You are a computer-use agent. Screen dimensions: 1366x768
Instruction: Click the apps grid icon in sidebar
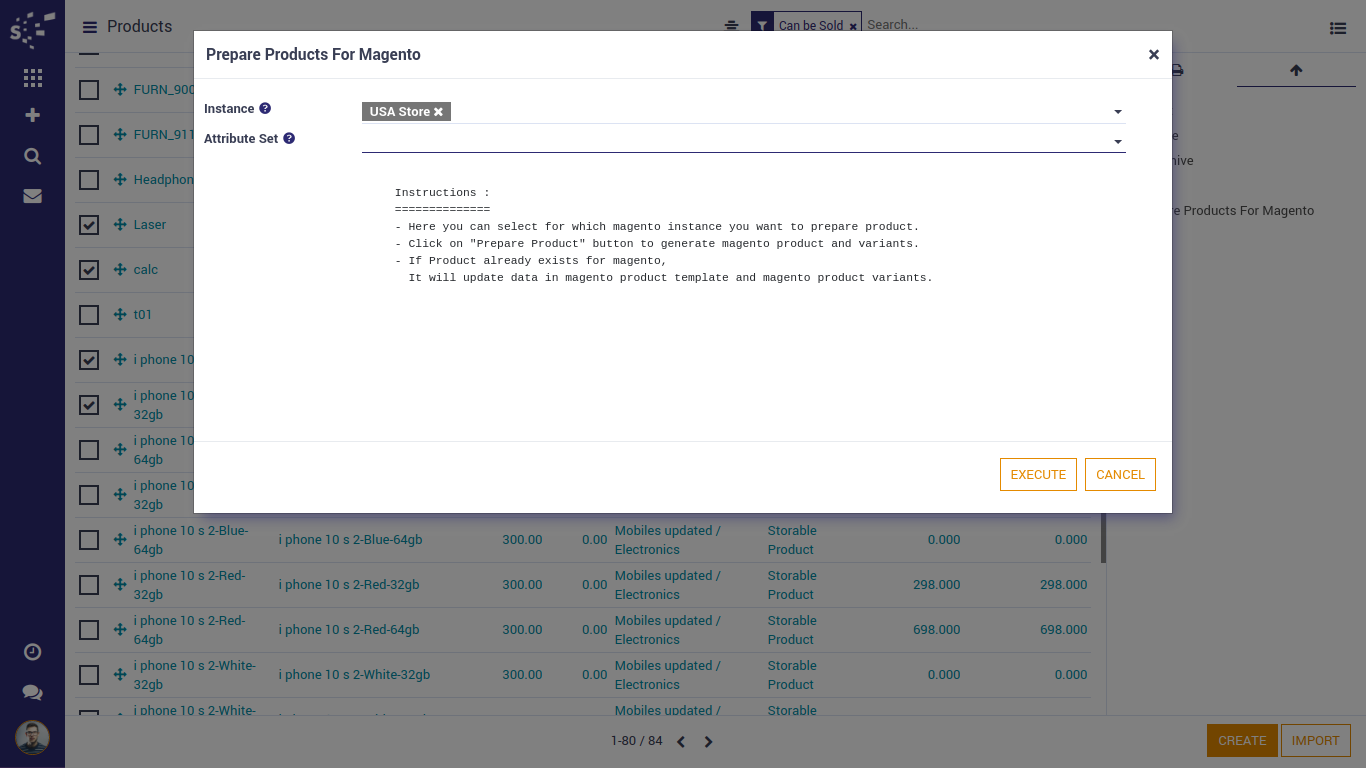pyautogui.click(x=32, y=78)
